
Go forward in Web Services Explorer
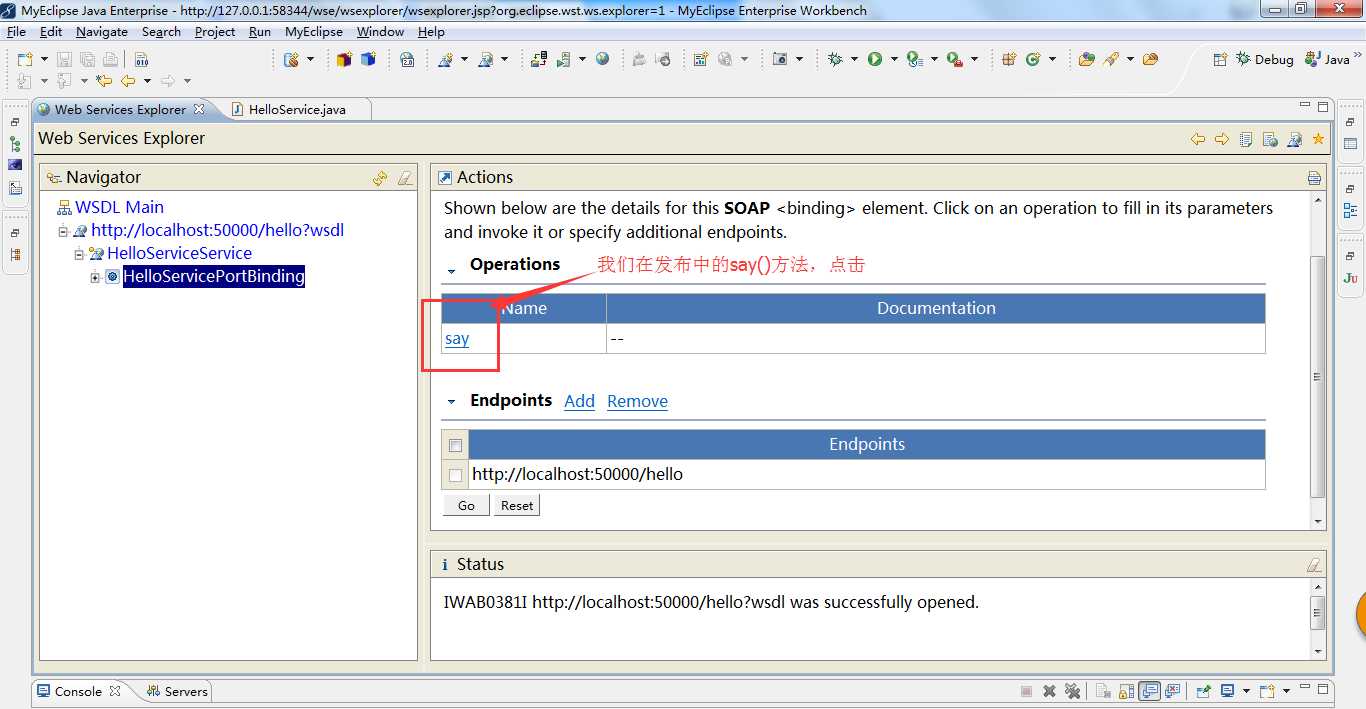[x=1222, y=139]
